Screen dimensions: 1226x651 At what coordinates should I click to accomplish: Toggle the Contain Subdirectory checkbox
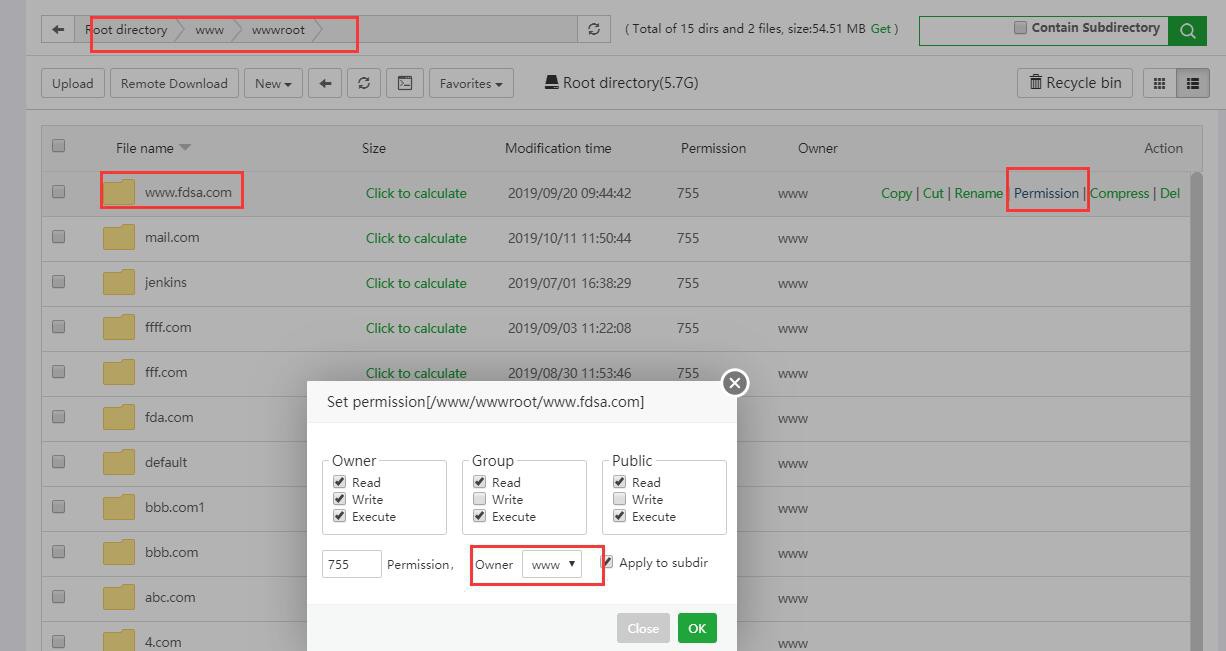click(1020, 28)
